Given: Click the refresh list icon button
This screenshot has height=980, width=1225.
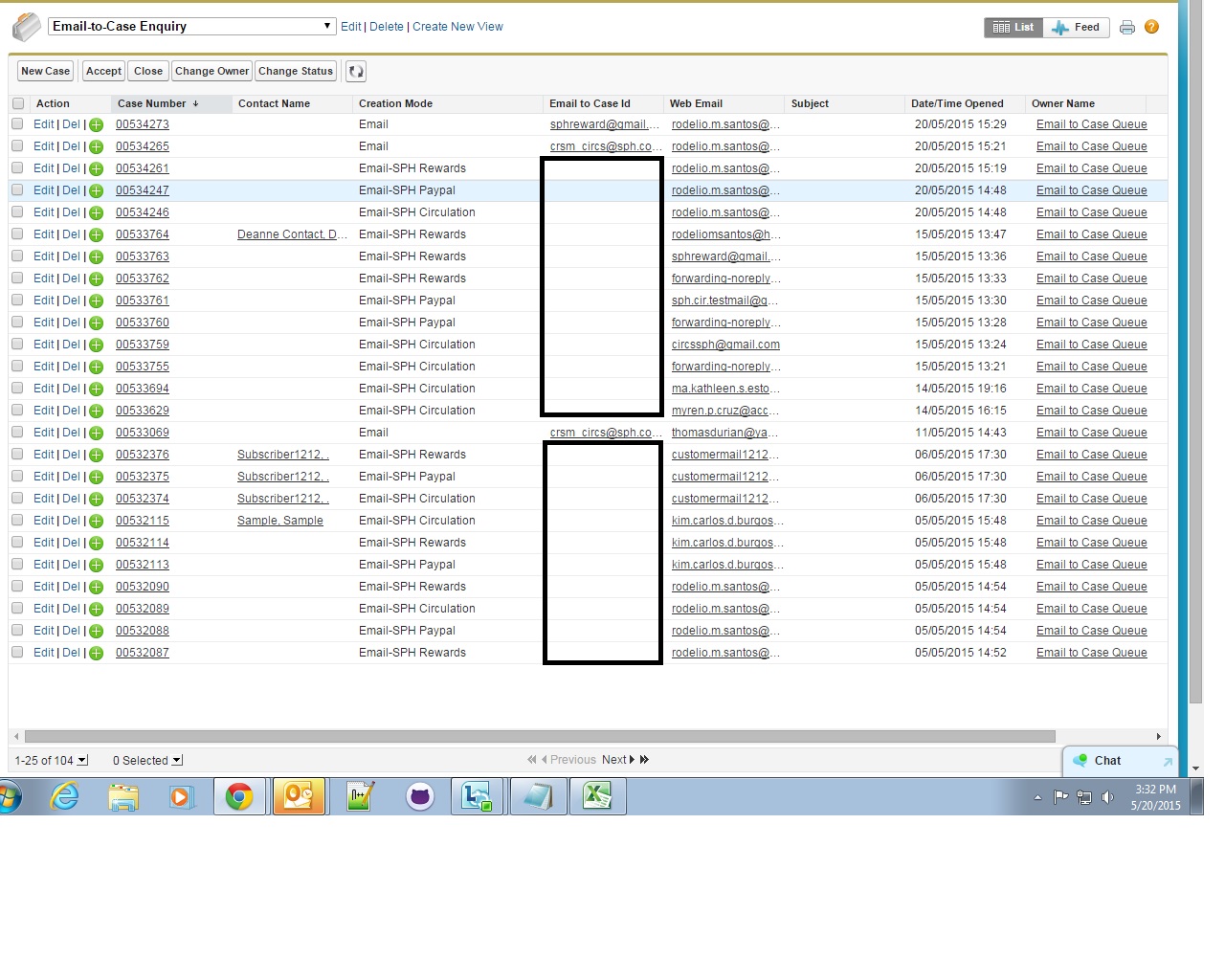Looking at the screenshot, I should (355, 71).
